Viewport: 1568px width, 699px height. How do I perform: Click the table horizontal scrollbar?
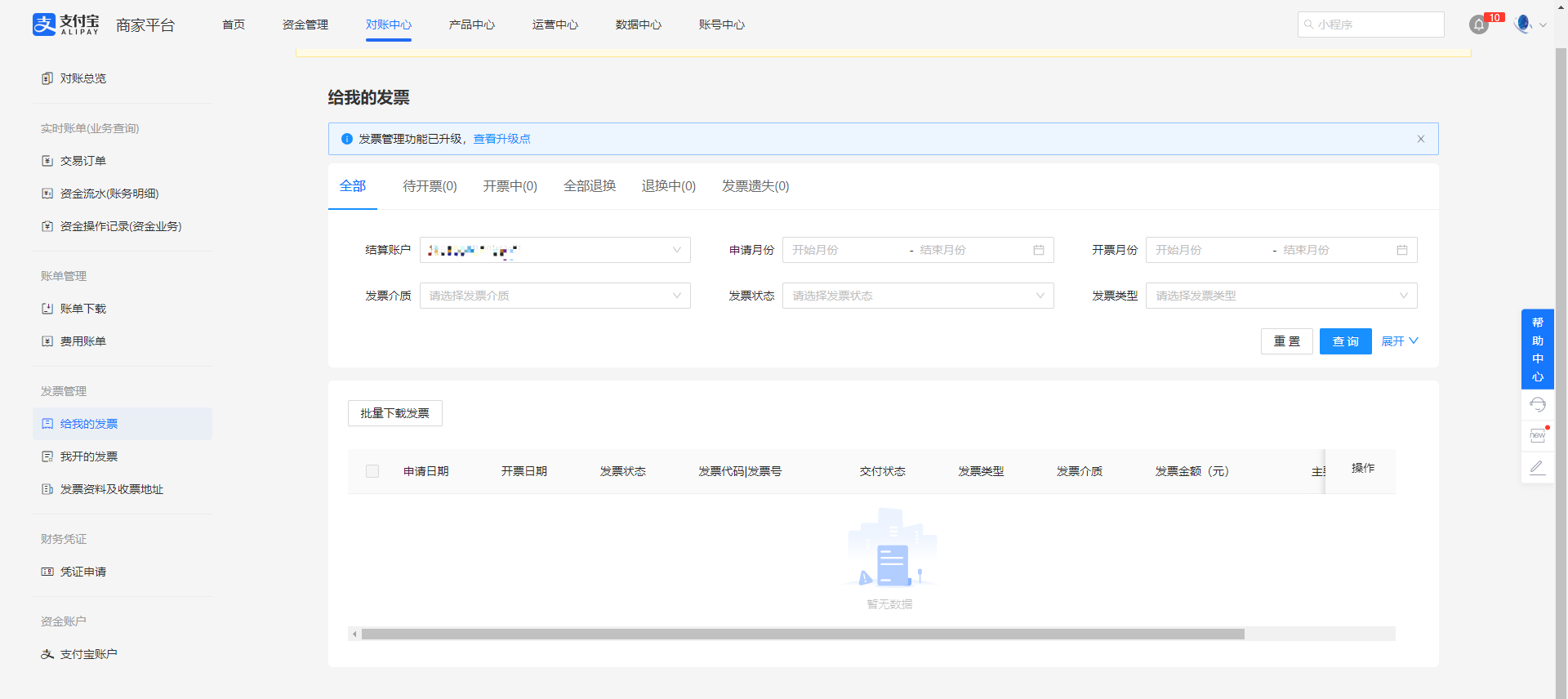(802, 634)
